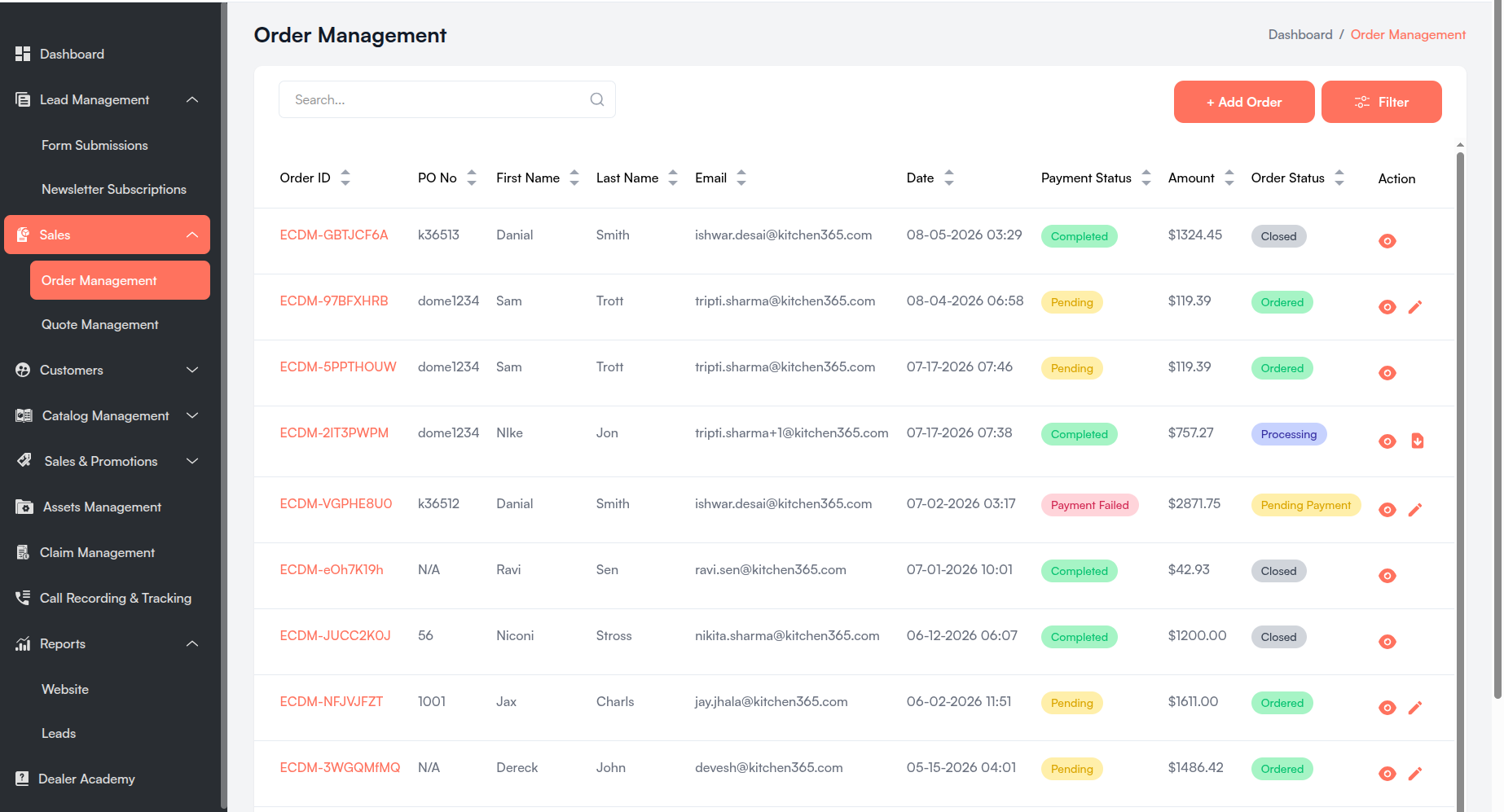The image size is (1504, 812).
Task: View order ECDM-5PPTHOUW with eye icon
Action: click(x=1387, y=373)
